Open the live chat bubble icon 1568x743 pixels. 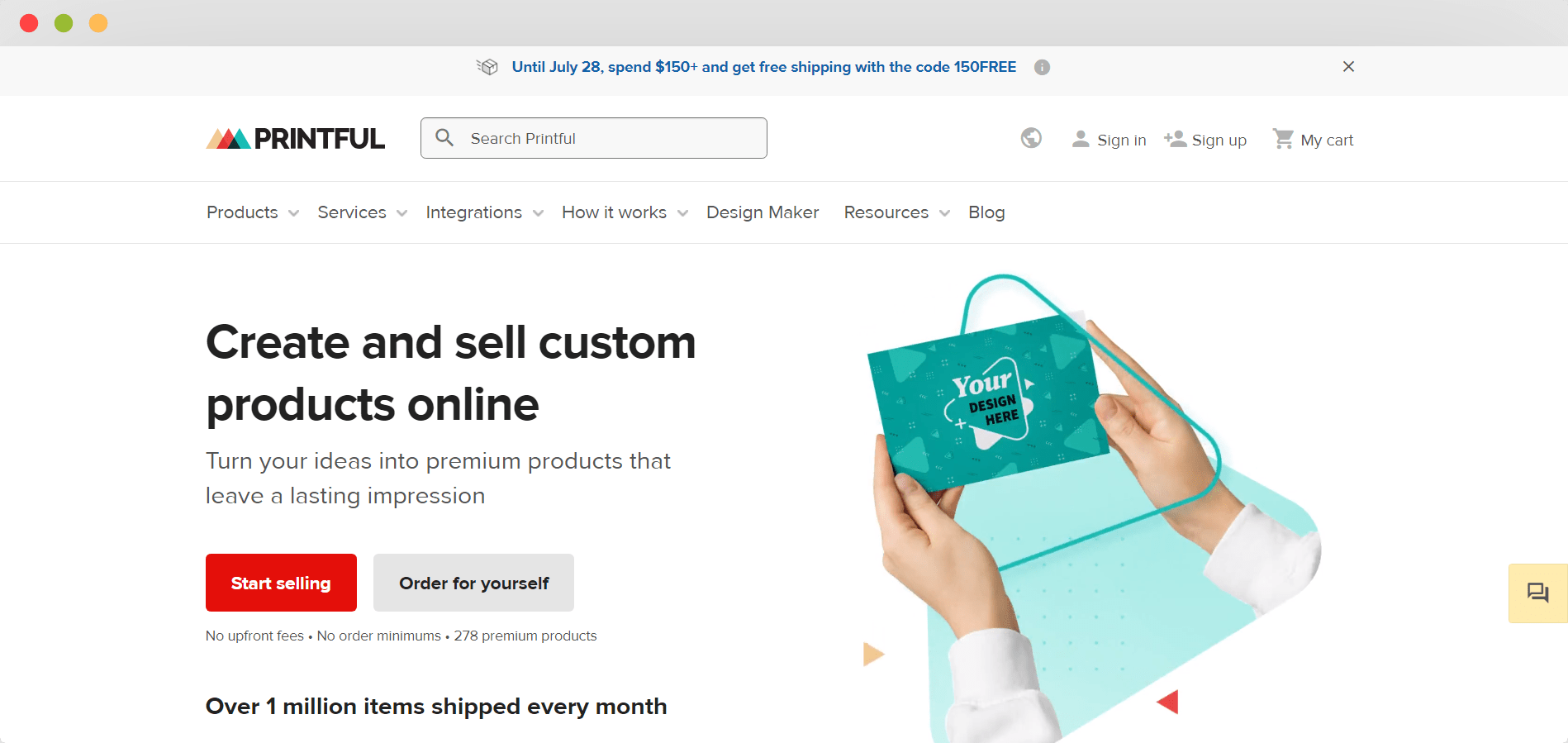[x=1537, y=593]
